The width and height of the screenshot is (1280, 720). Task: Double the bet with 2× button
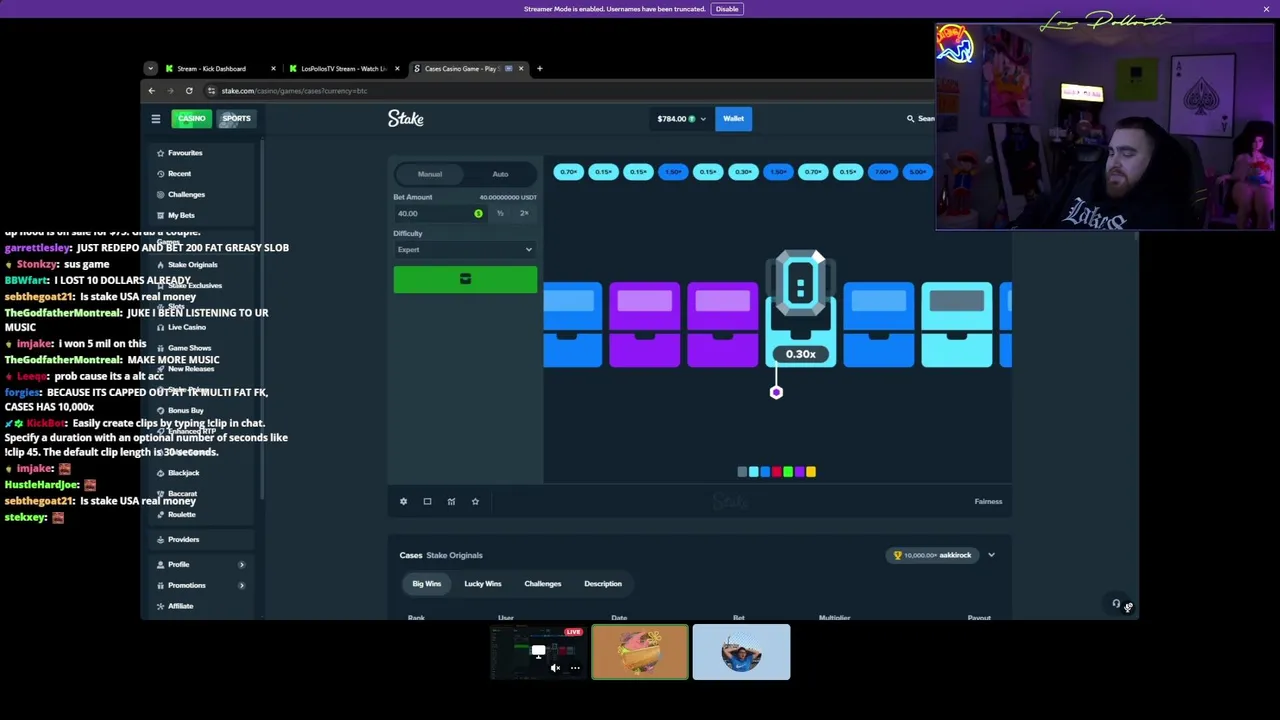[x=524, y=214]
